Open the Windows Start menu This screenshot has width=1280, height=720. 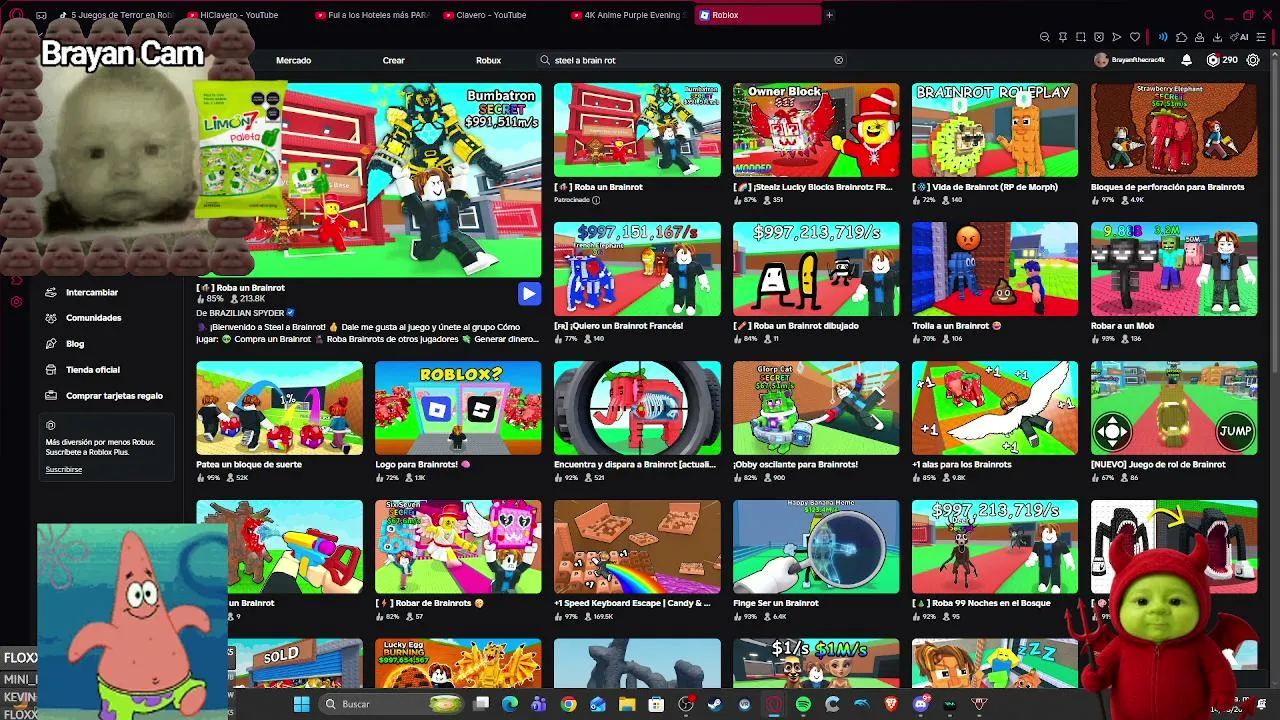[x=301, y=704]
